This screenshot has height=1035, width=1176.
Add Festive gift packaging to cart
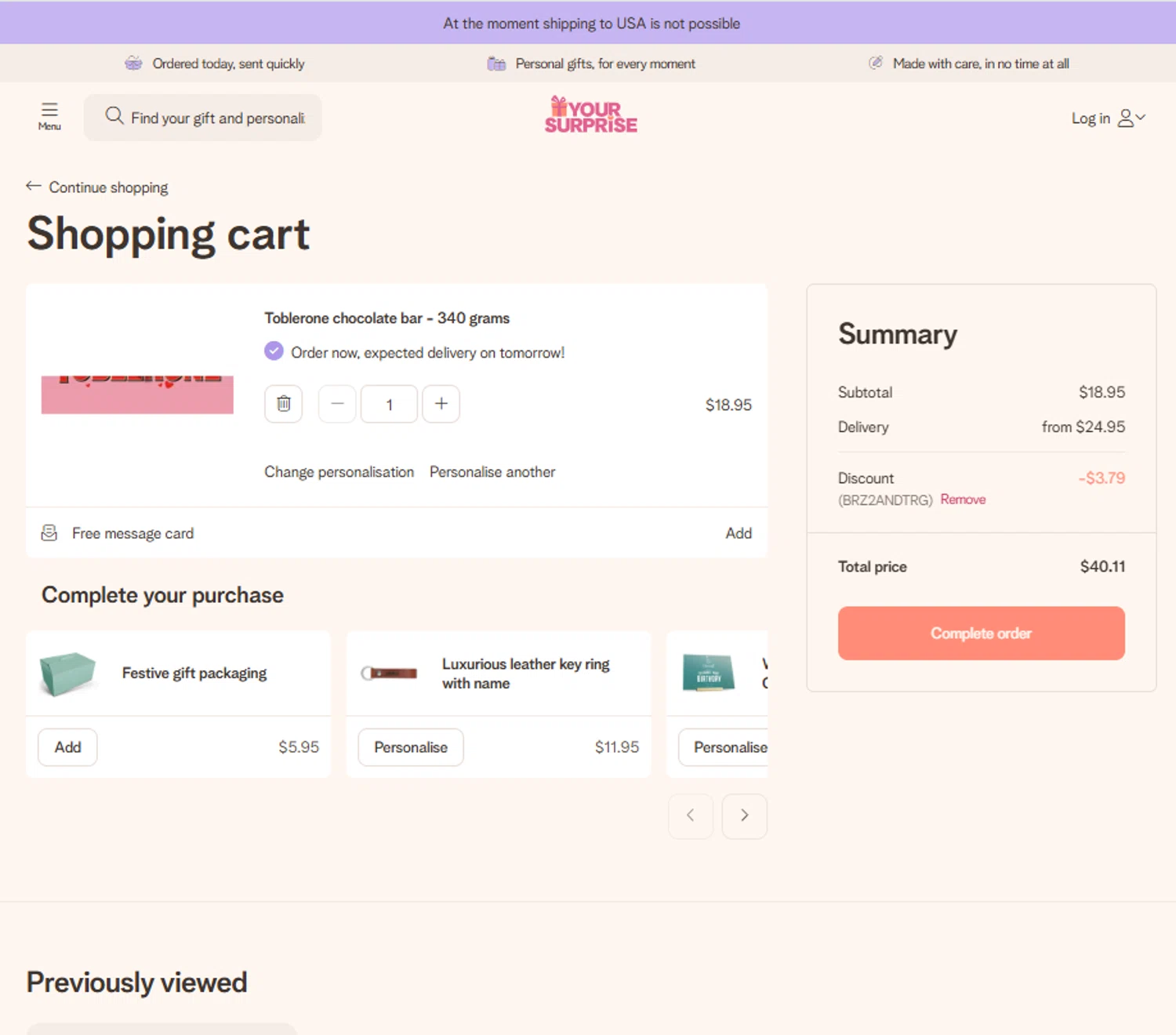(x=67, y=747)
